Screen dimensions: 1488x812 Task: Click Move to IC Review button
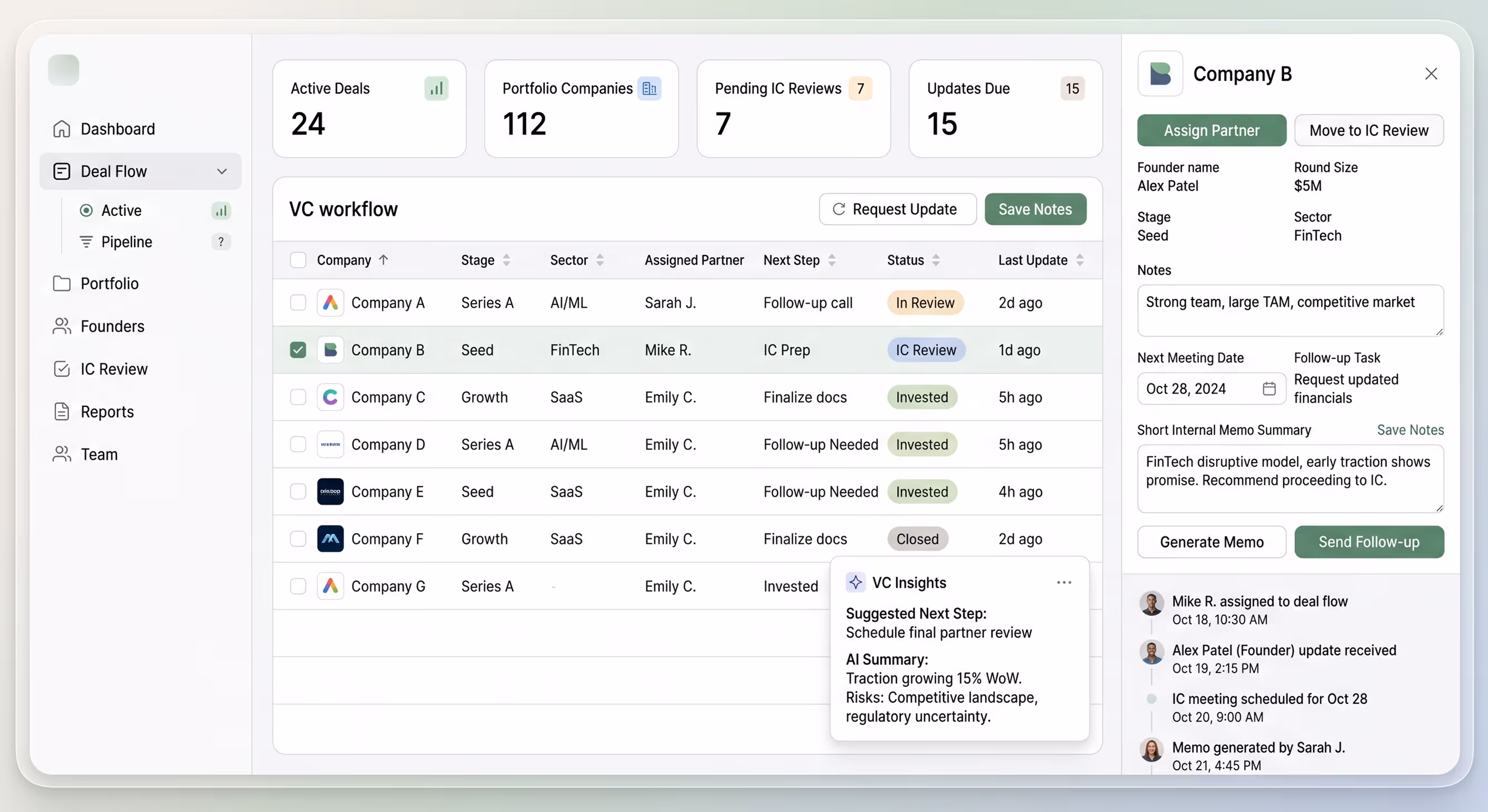[1368, 131]
